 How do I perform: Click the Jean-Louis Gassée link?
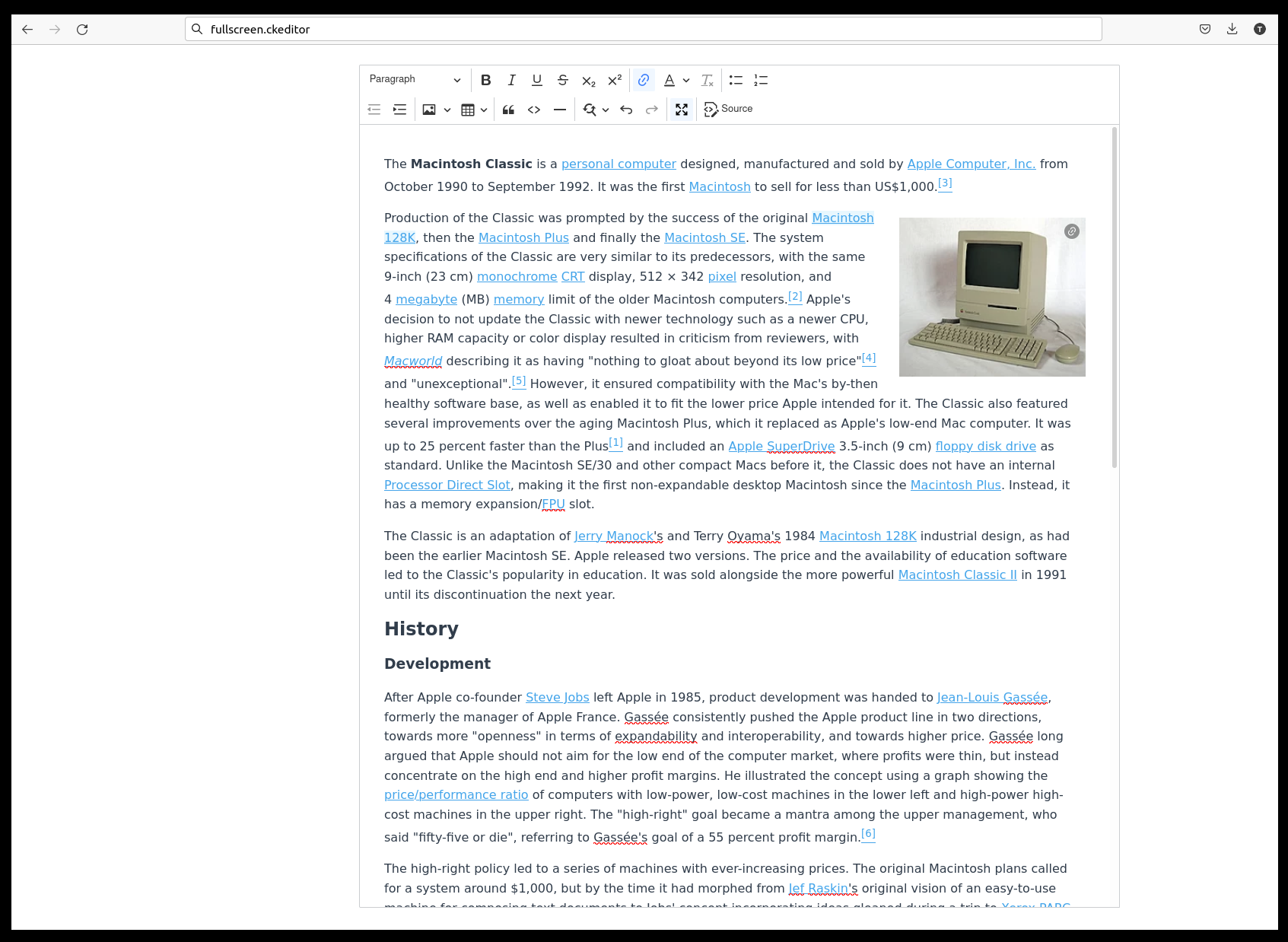[x=993, y=698]
